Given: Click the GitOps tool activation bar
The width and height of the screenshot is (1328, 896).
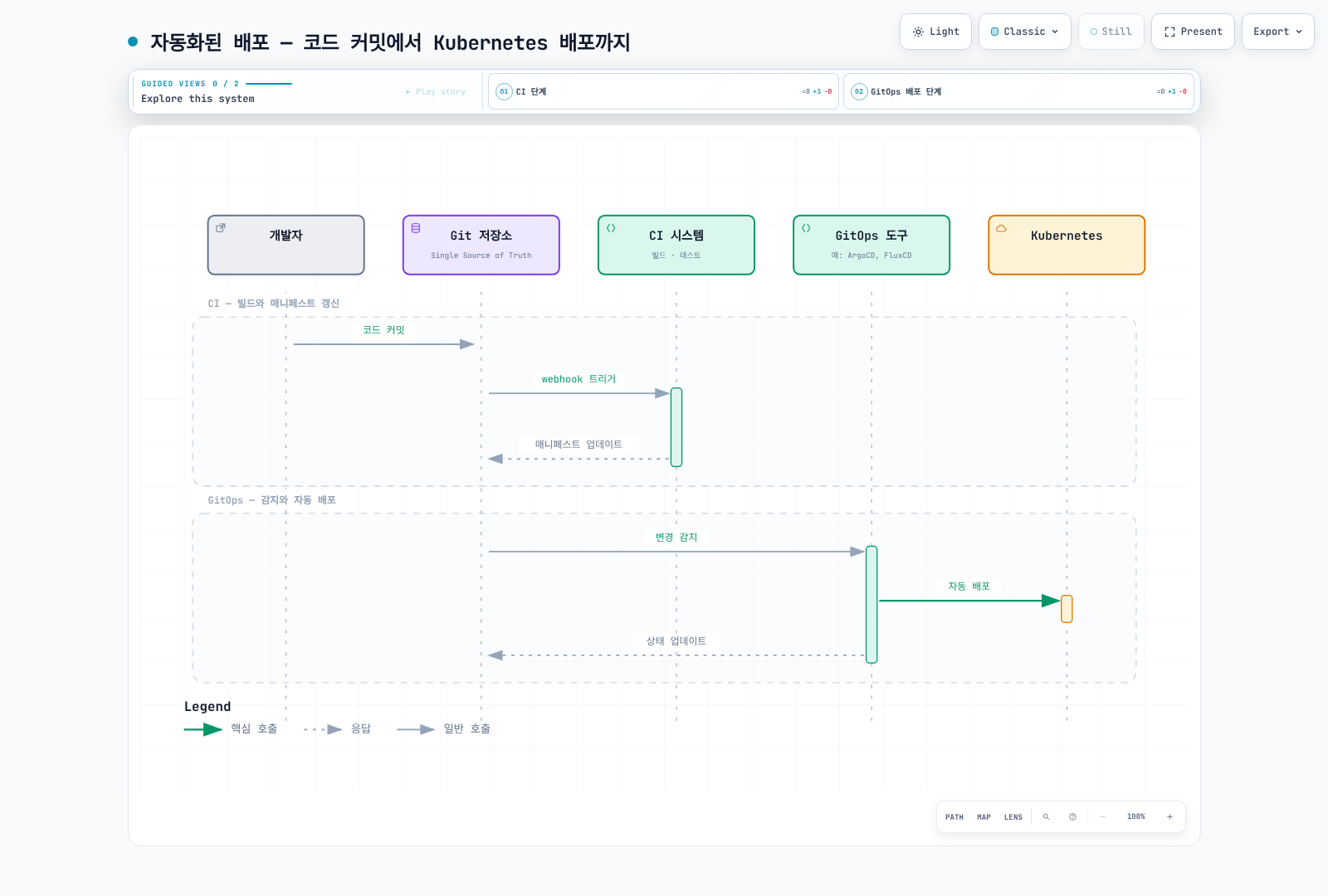Looking at the screenshot, I should point(871,605).
